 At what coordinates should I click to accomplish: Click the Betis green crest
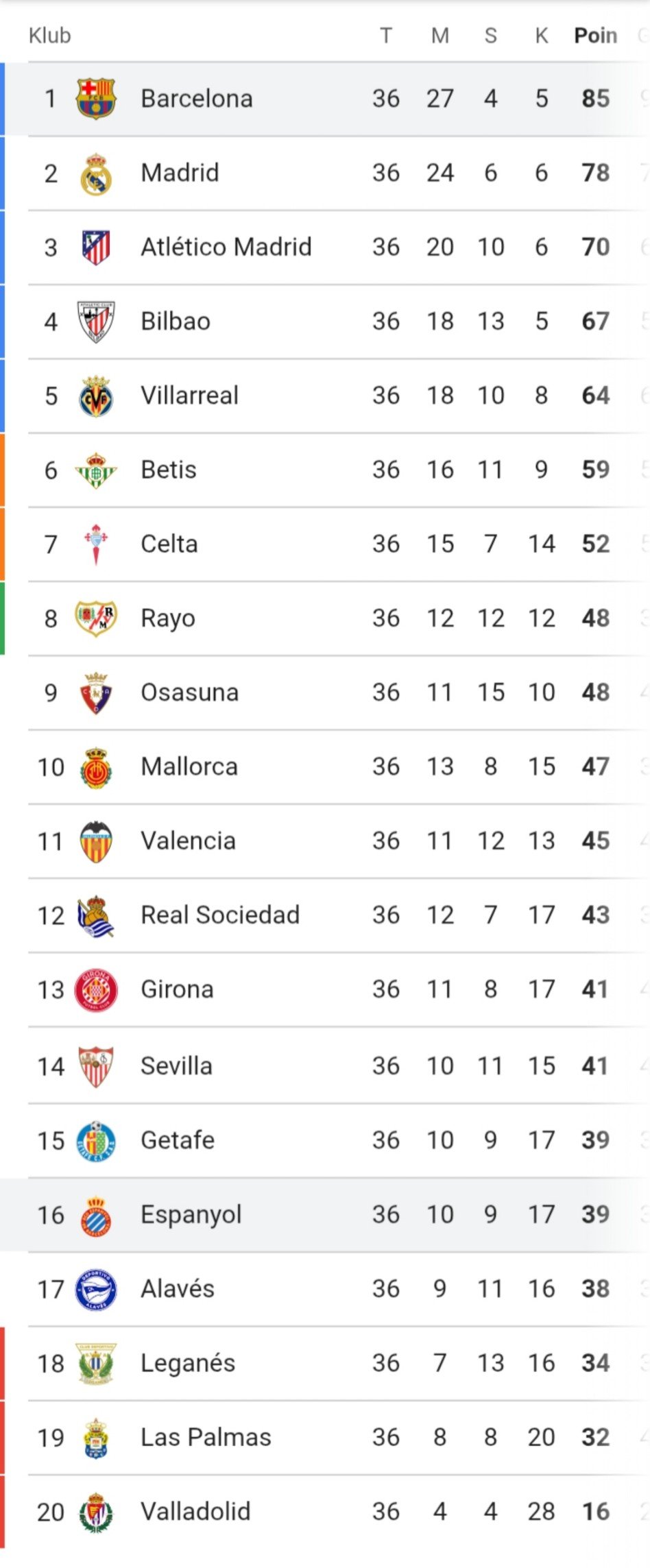coord(96,470)
